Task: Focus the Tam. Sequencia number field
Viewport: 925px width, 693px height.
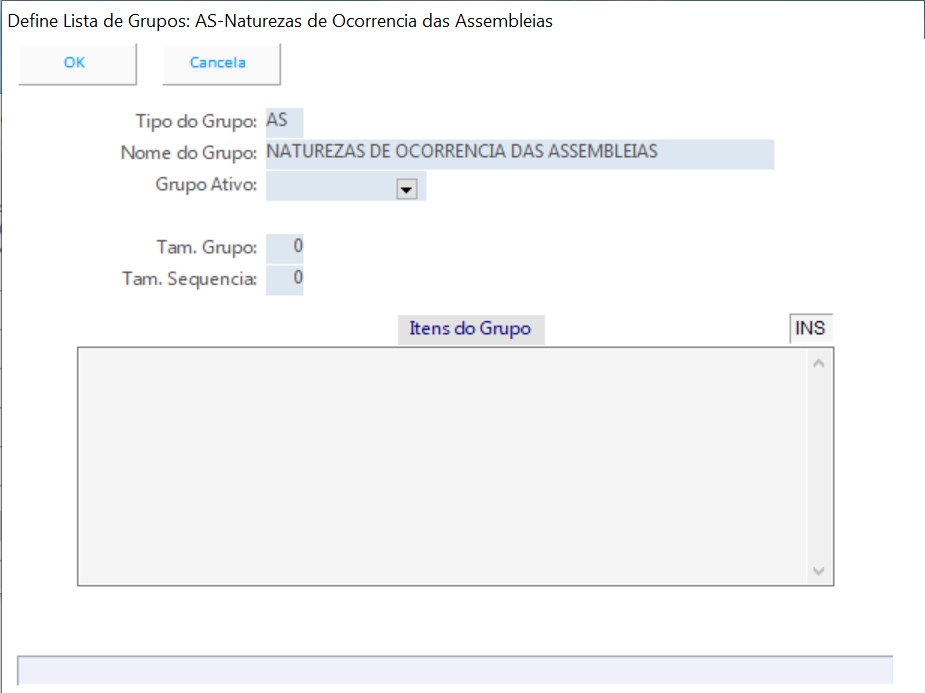Action: [285, 279]
